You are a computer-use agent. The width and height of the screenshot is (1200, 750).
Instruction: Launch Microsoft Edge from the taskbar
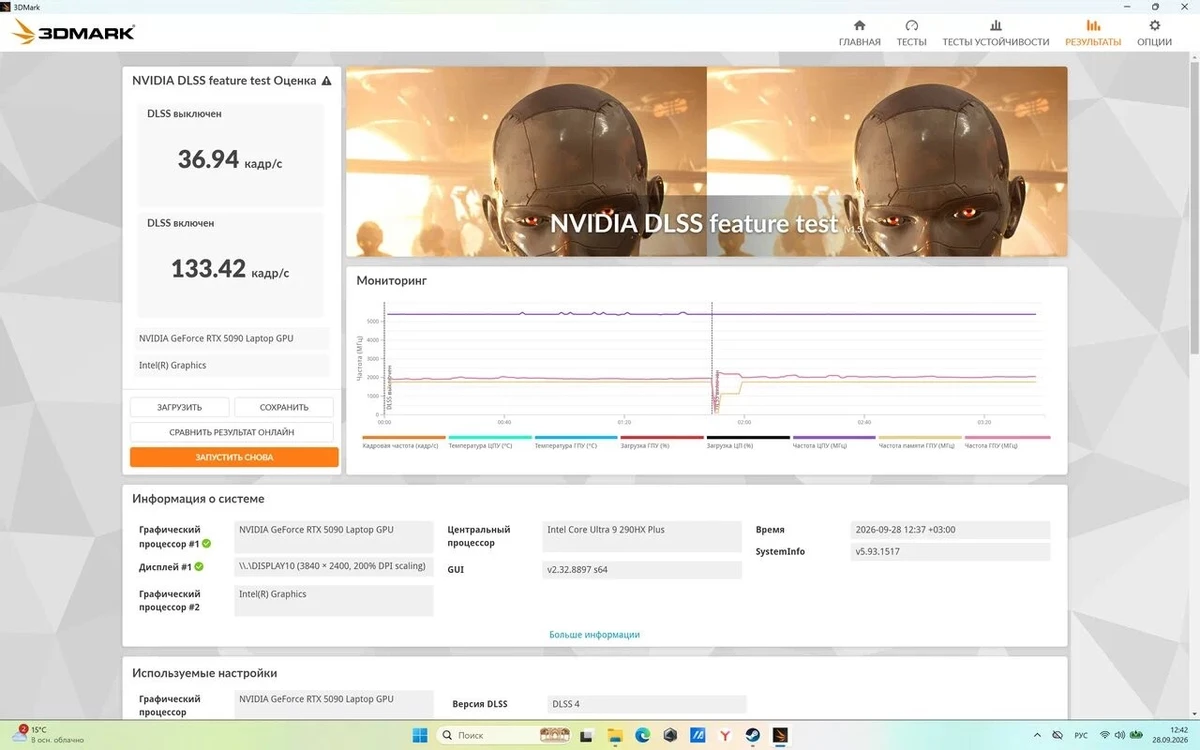642,735
